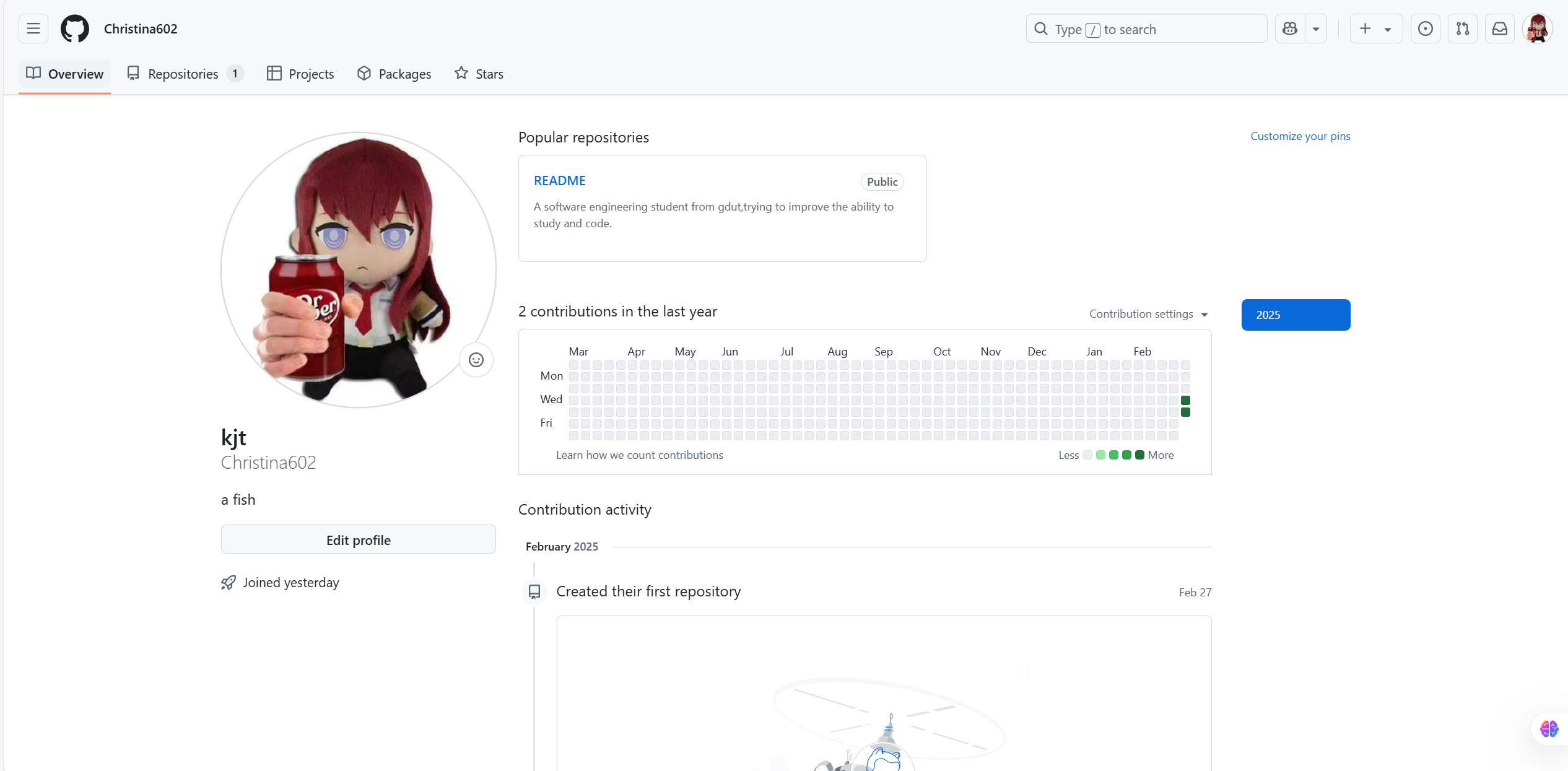
Task: Click the Edit profile button
Action: tap(358, 539)
